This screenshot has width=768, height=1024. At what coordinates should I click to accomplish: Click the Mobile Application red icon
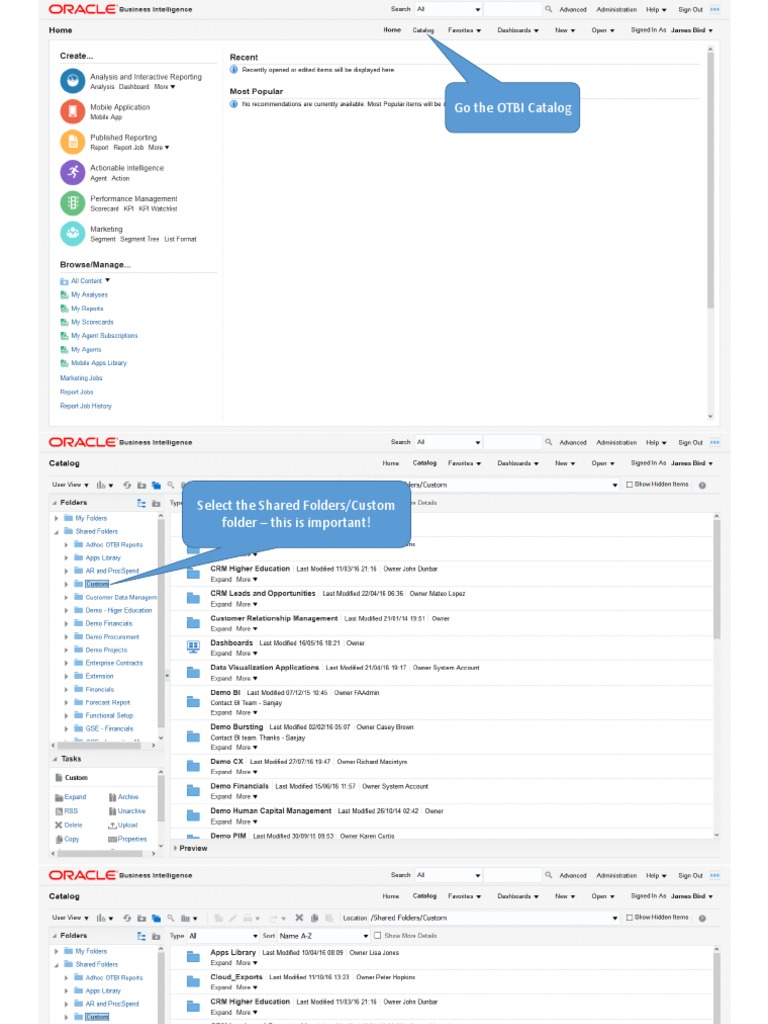click(72, 111)
